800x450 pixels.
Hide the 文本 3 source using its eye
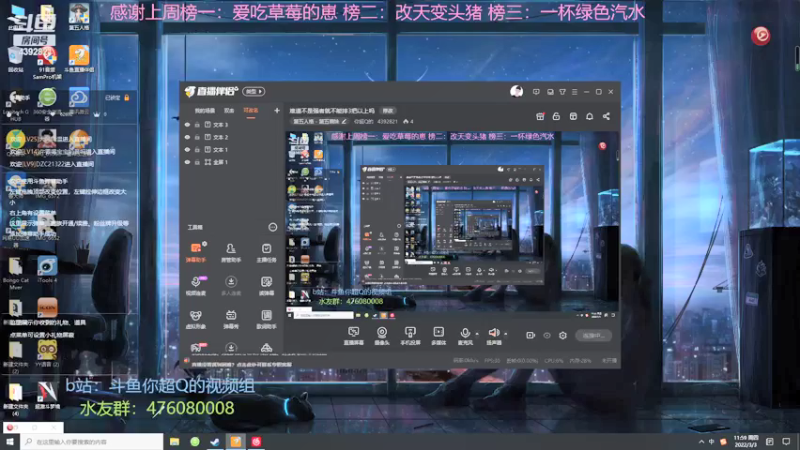pos(187,124)
